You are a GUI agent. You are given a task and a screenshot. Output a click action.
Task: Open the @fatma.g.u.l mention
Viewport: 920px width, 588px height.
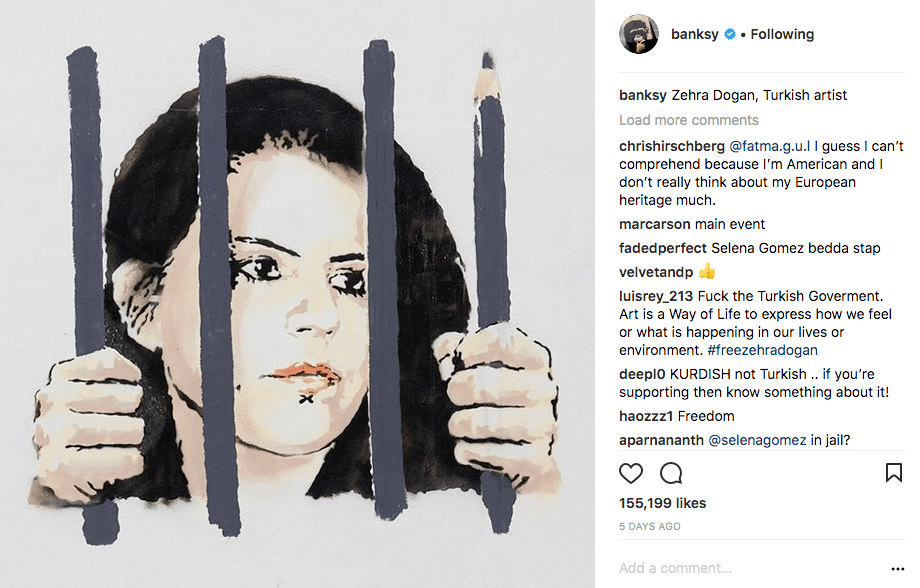(x=769, y=146)
